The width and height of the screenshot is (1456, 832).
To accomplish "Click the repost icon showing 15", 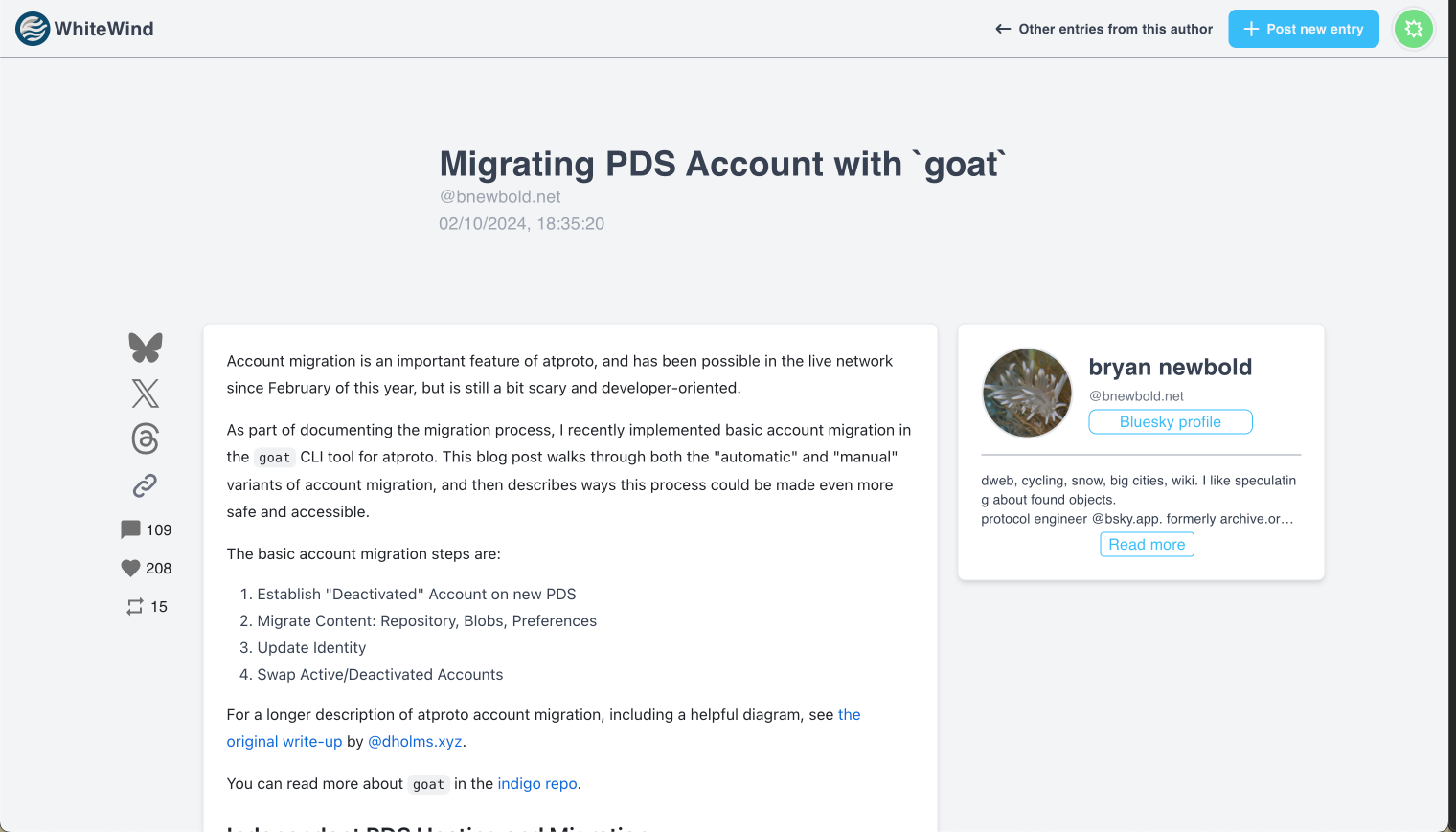I will (135, 606).
